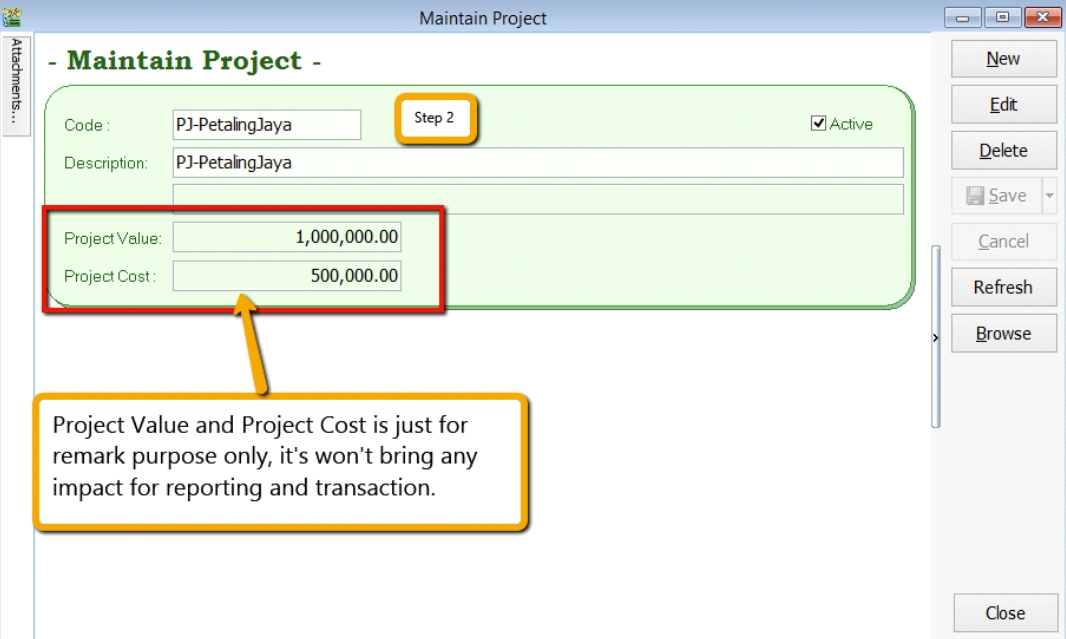The width and height of the screenshot is (1066, 639).
Task: Refresh the project record
Action: tap(1003, 288)
